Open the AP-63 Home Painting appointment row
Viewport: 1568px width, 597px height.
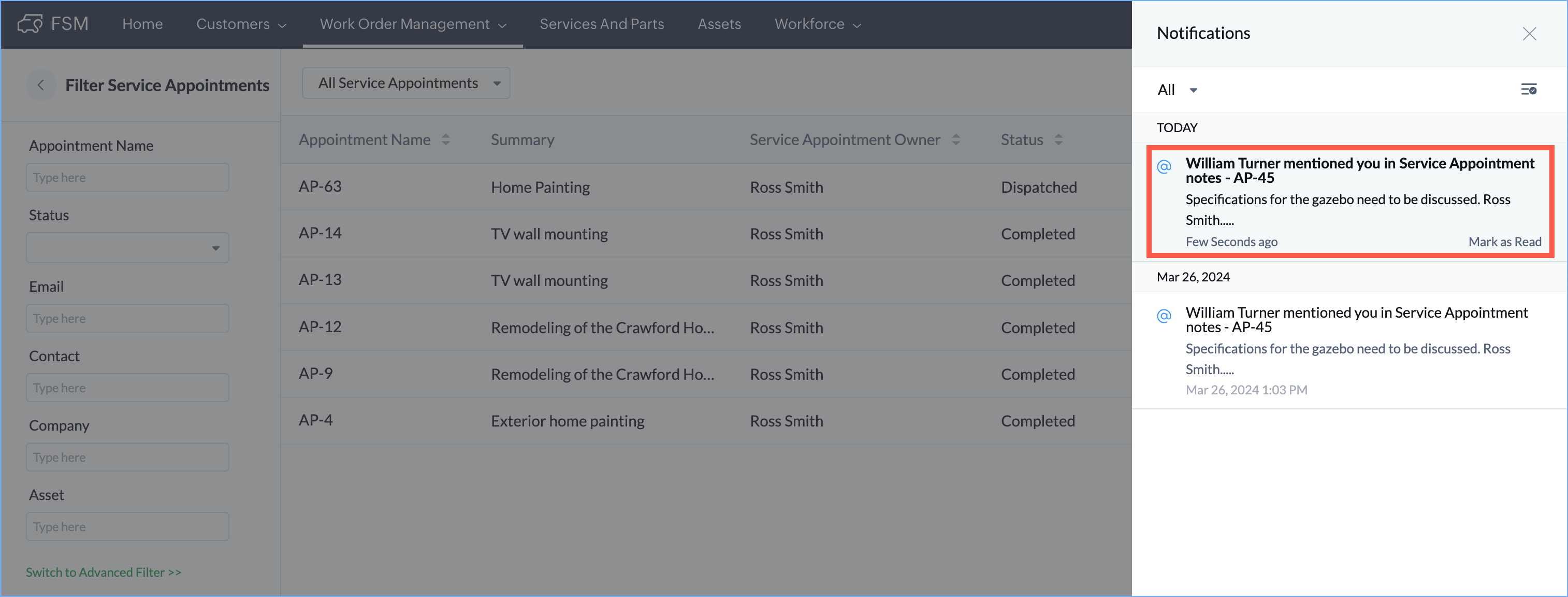540,187
